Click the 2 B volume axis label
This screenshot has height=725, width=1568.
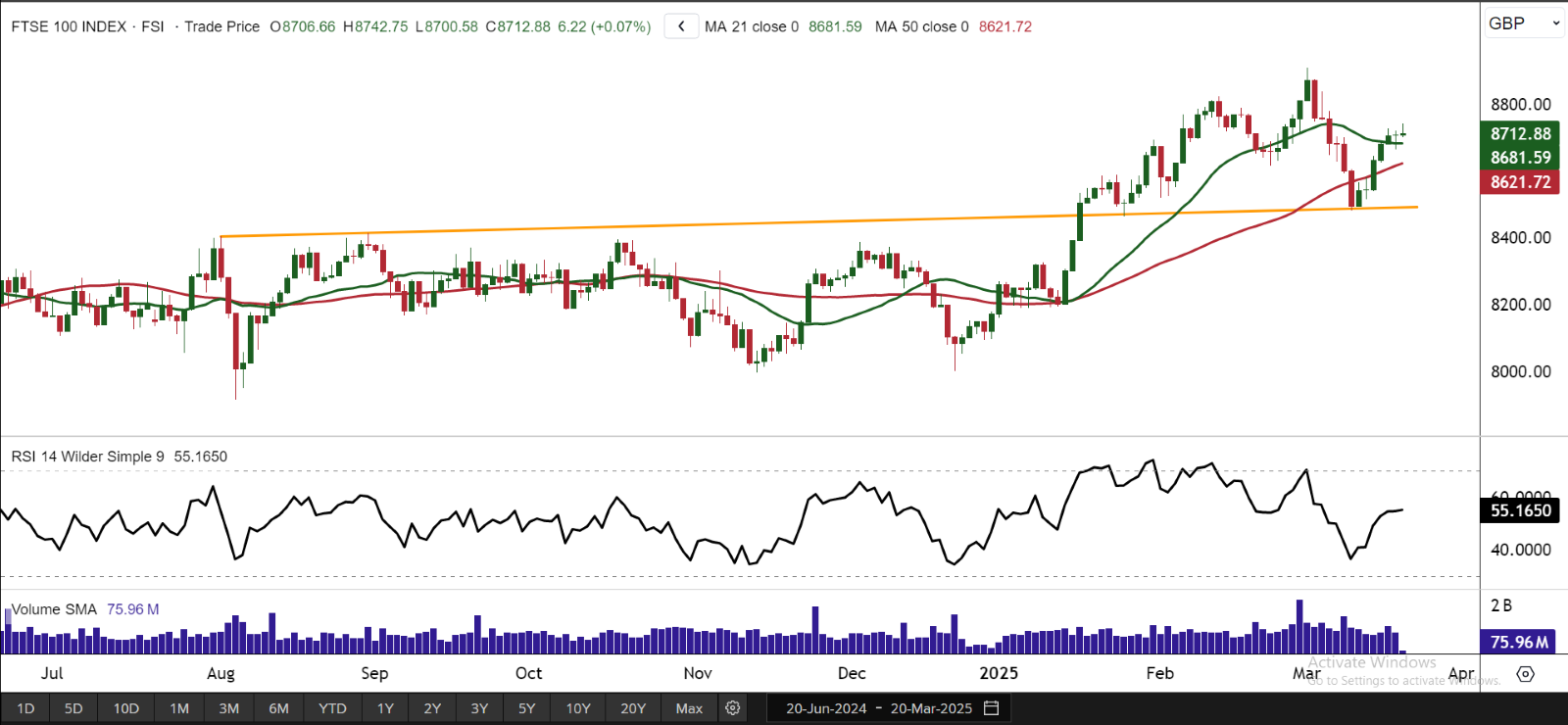[1501, 605]
